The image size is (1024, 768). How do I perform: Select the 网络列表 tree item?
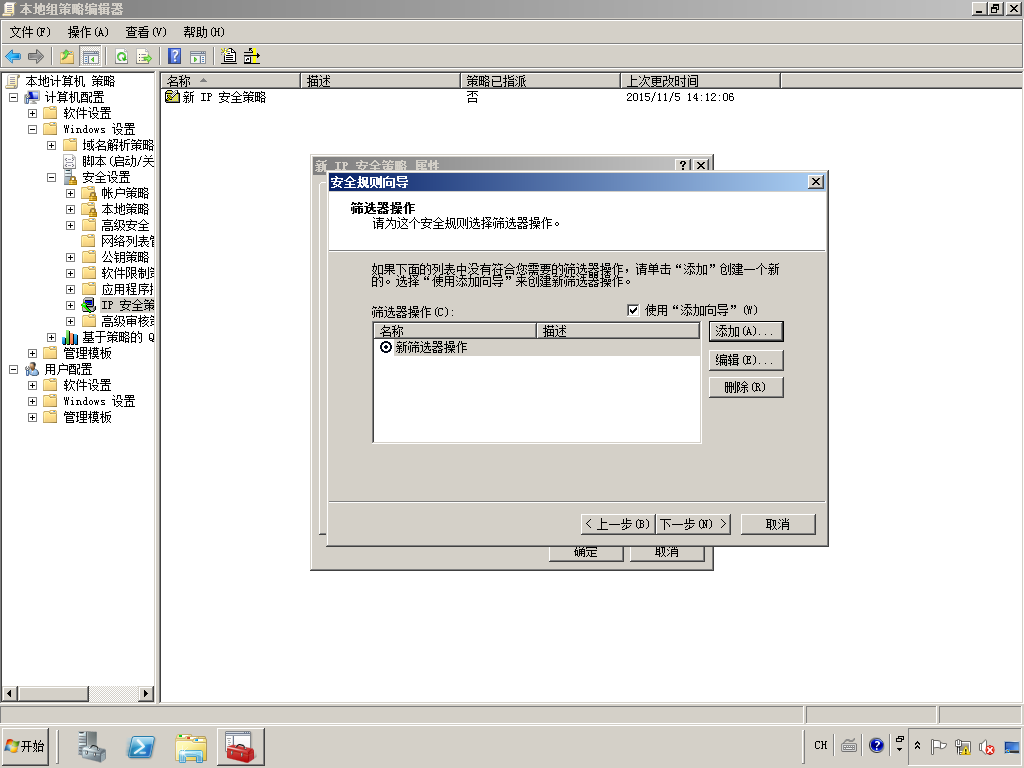[x=128, y=241]
